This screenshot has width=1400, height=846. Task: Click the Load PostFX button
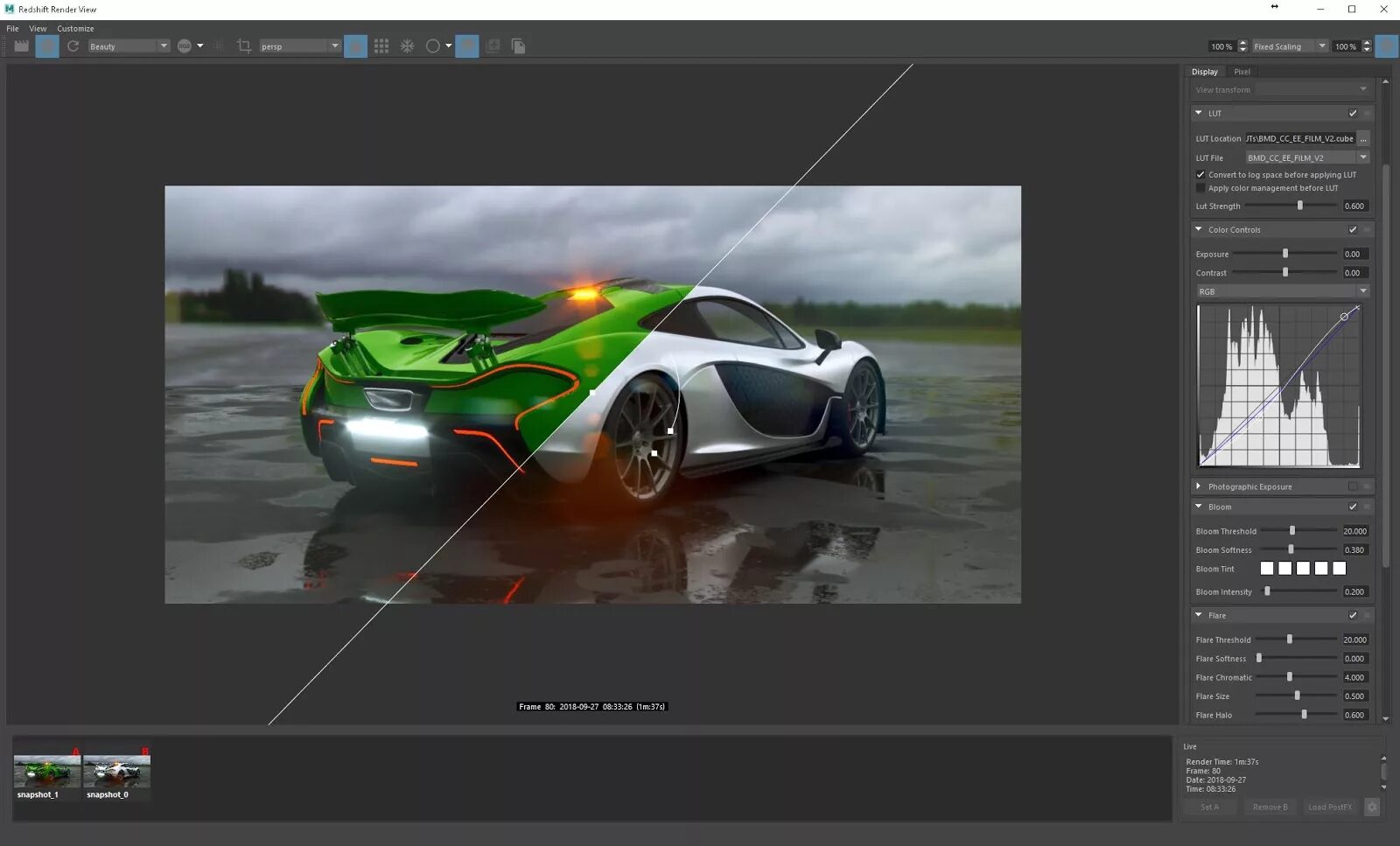coord(1330,807)
